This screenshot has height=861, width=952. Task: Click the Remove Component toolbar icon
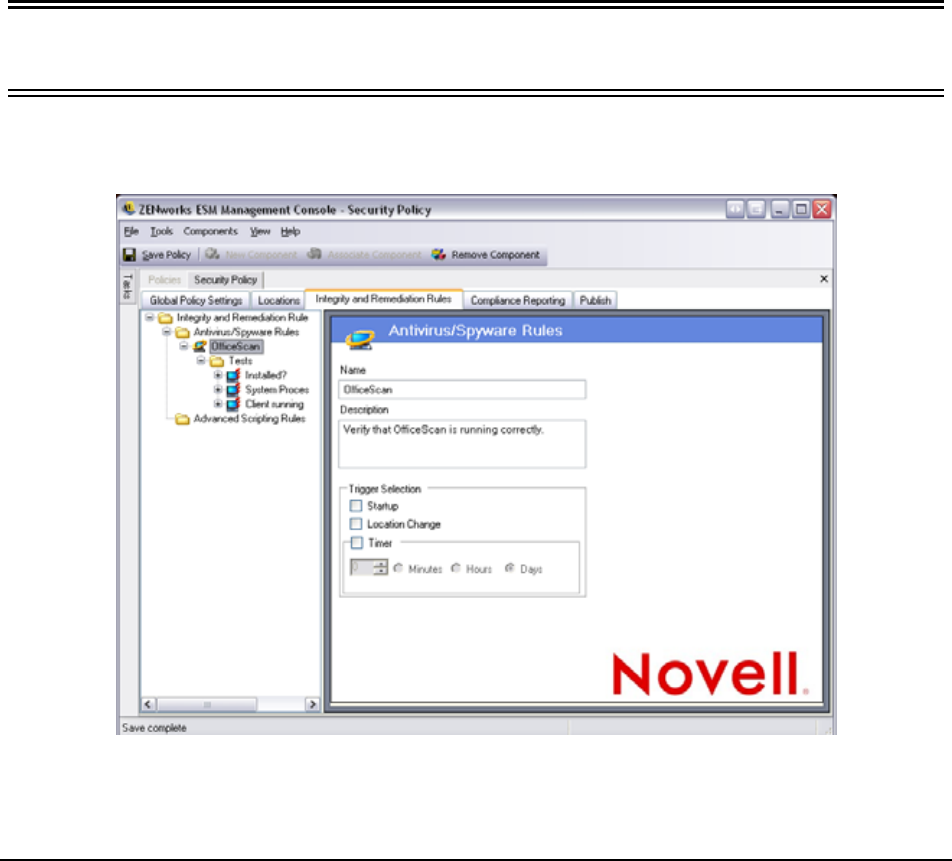tap(438, 254)
